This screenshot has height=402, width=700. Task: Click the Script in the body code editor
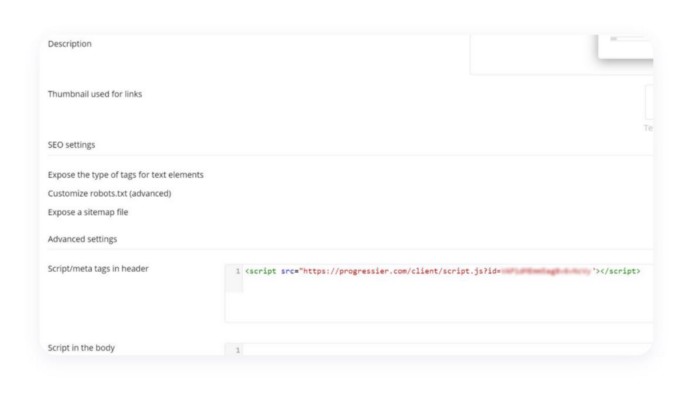(439, 350)
